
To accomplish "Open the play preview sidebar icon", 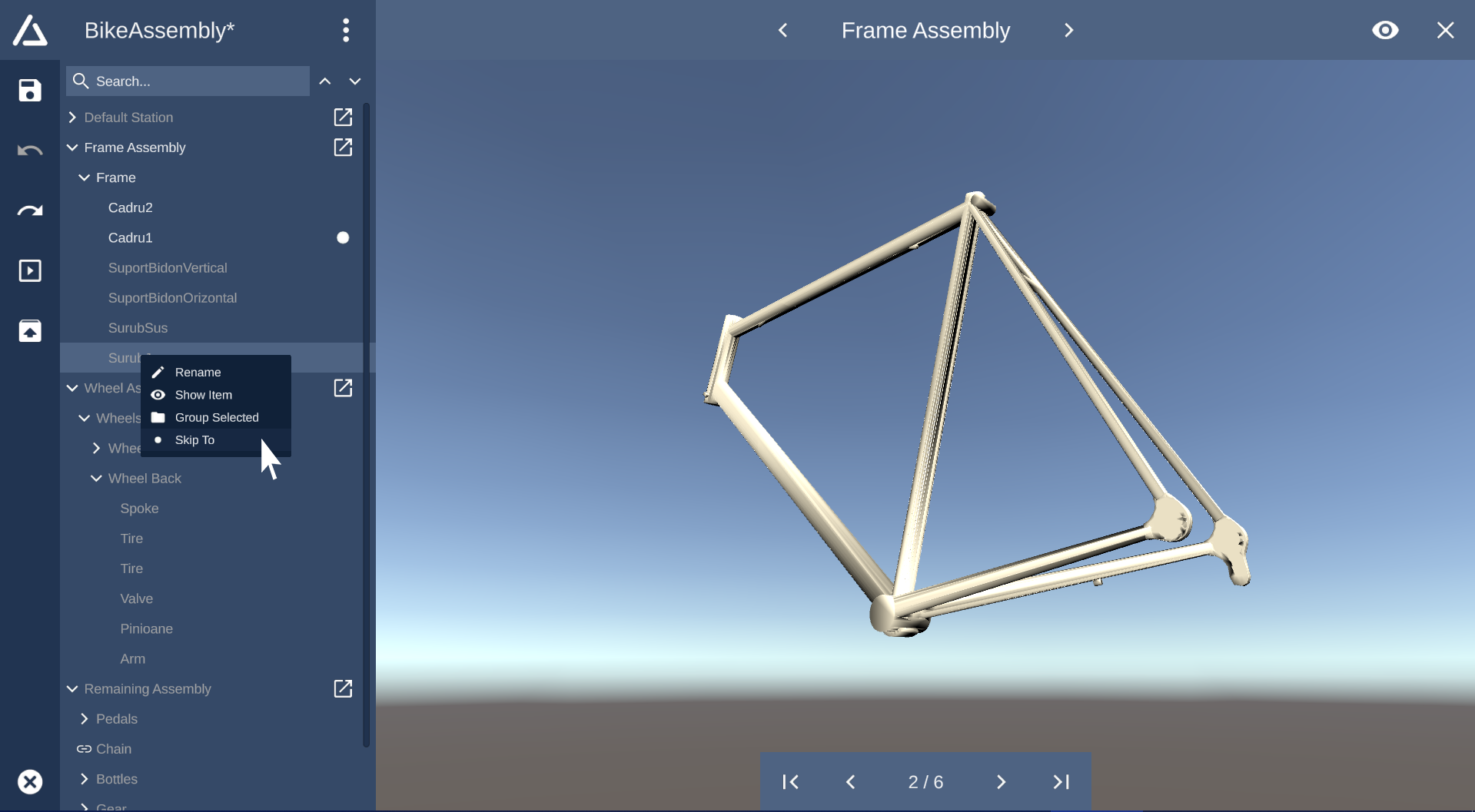I will click(x=30, y=270).
